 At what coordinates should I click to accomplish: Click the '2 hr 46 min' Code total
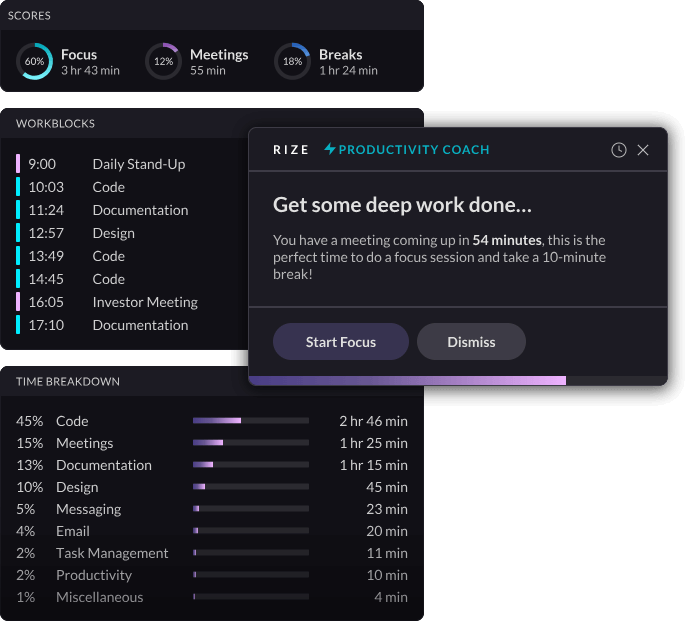coord(374,421)
